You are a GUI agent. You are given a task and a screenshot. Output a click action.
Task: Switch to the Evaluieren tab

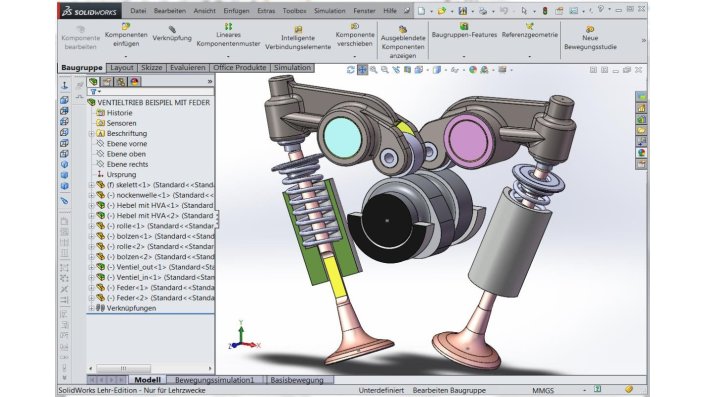(187, 67)
